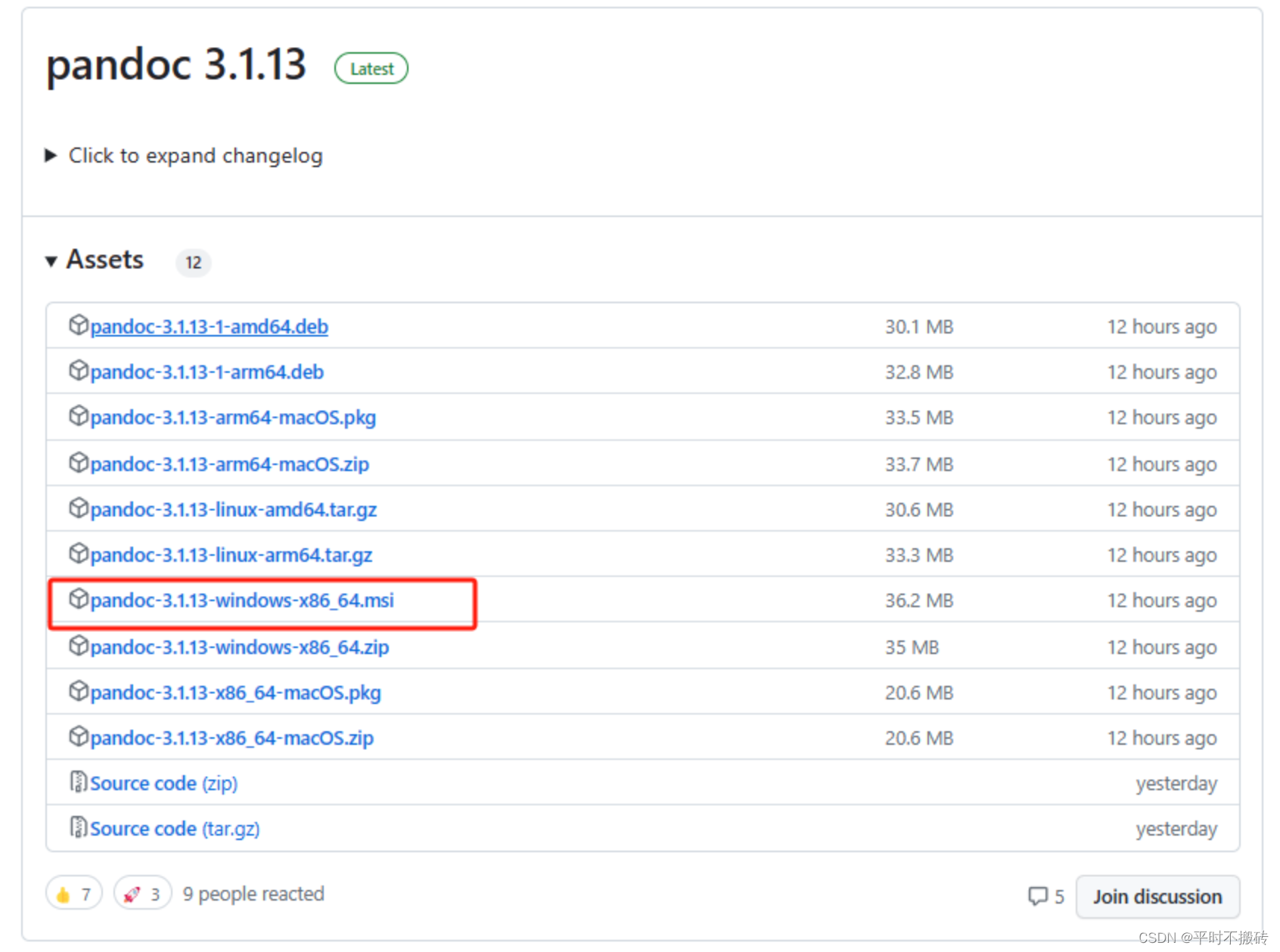Toggle the Latest badge next to pandoc 3.1.13
Viewport: 1280px width, 952px height.
371,68
